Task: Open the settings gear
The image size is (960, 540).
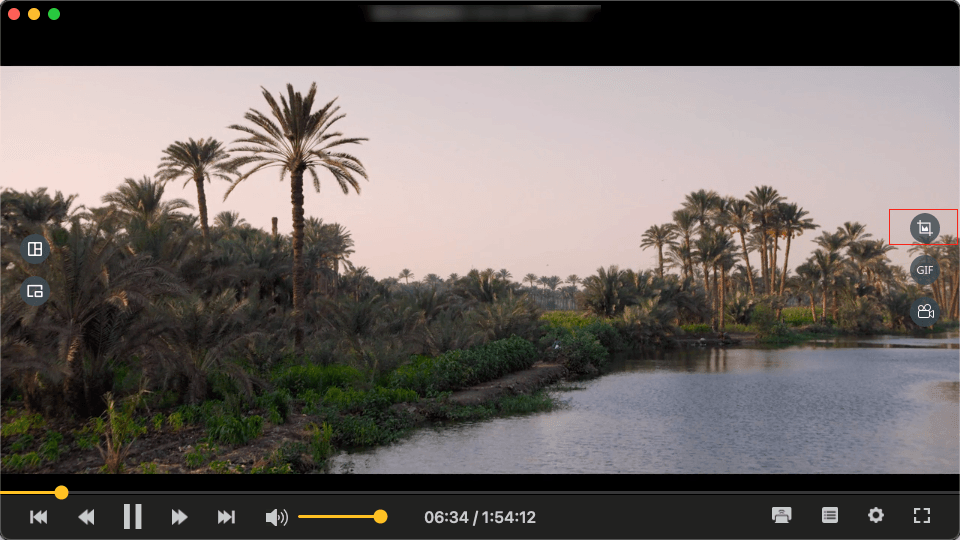Action: pos(876,516)
